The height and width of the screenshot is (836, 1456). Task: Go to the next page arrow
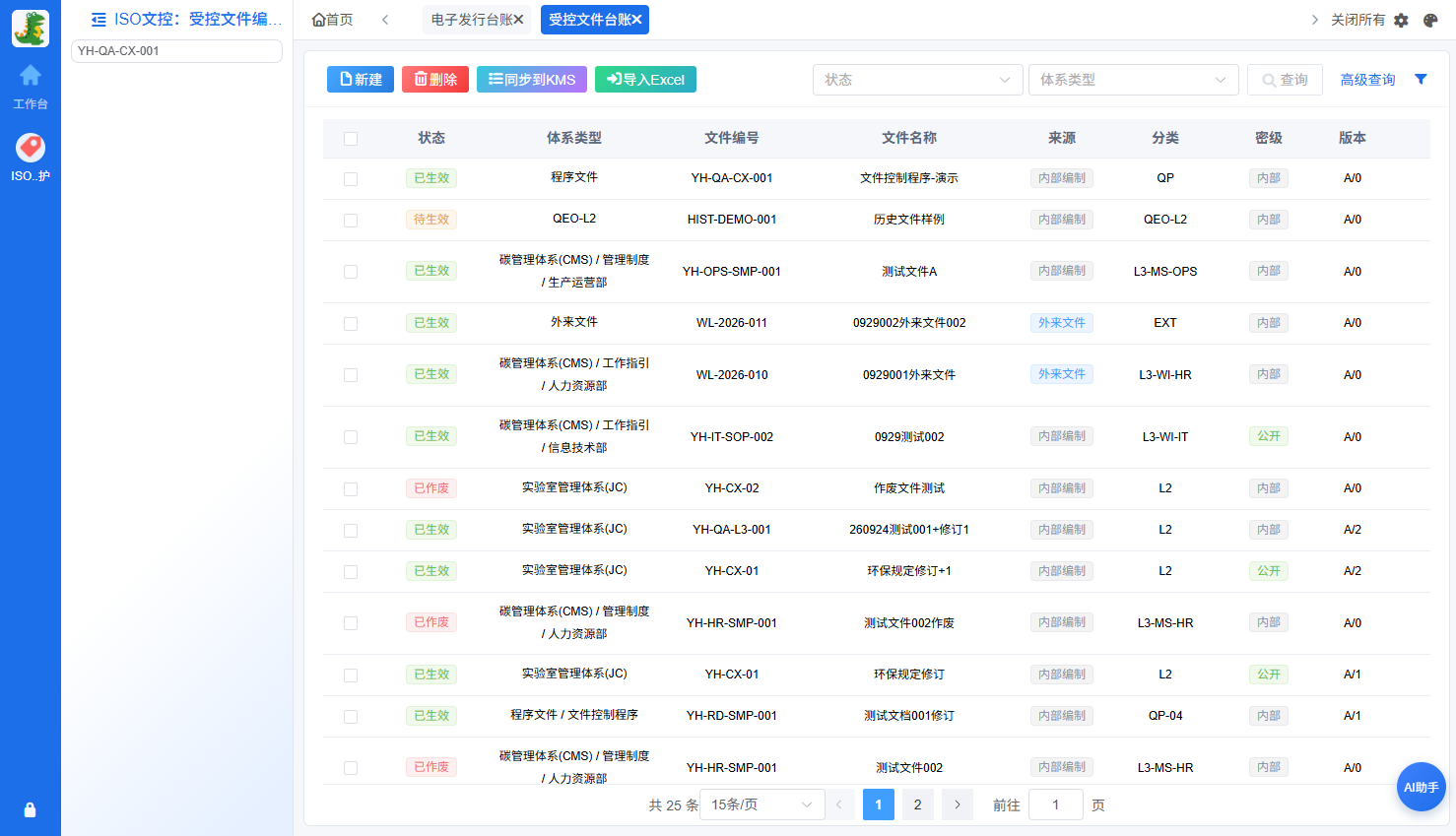pyautogui.click(x=958, y=804)
